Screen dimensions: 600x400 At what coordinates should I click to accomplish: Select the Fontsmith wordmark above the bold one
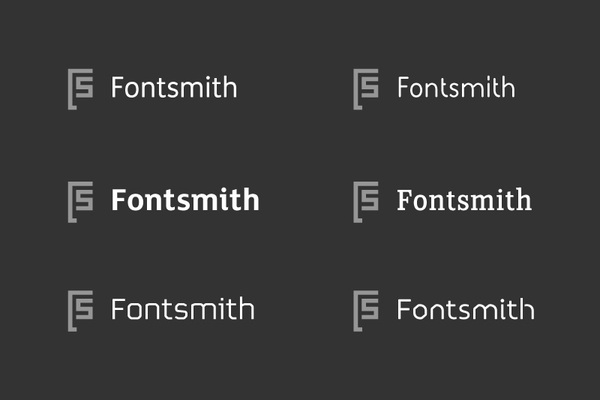pyautogui.click(x=174, y=88)
